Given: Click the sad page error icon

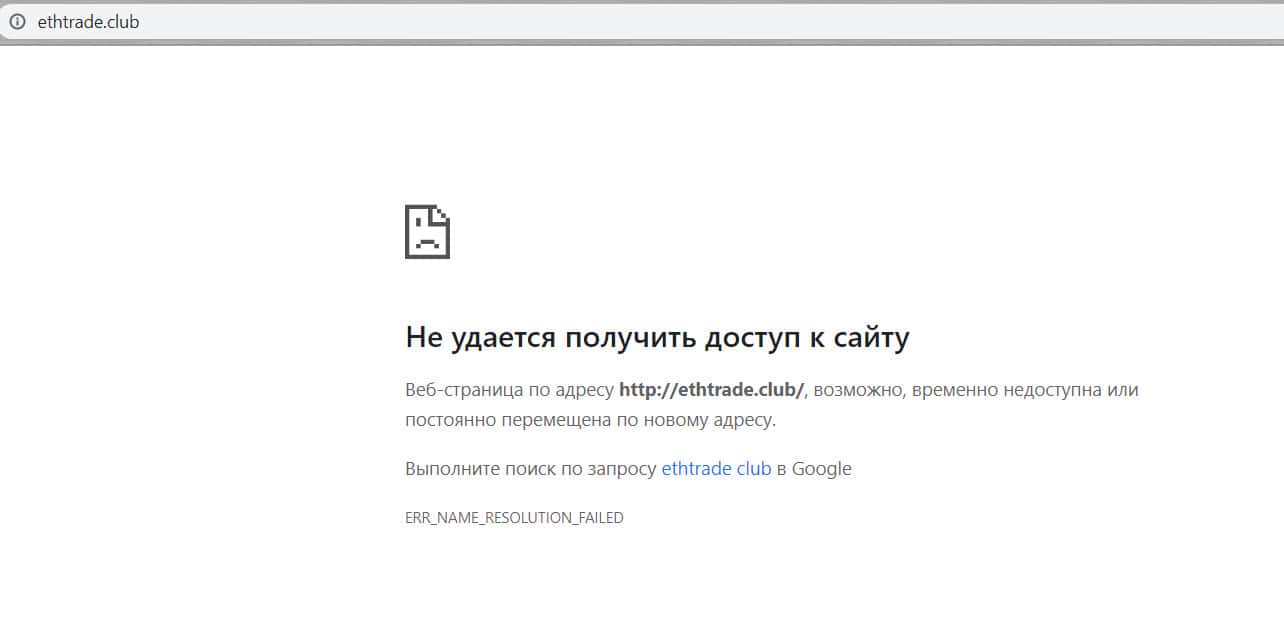Looking at the screenshot, I should [427, 231].
